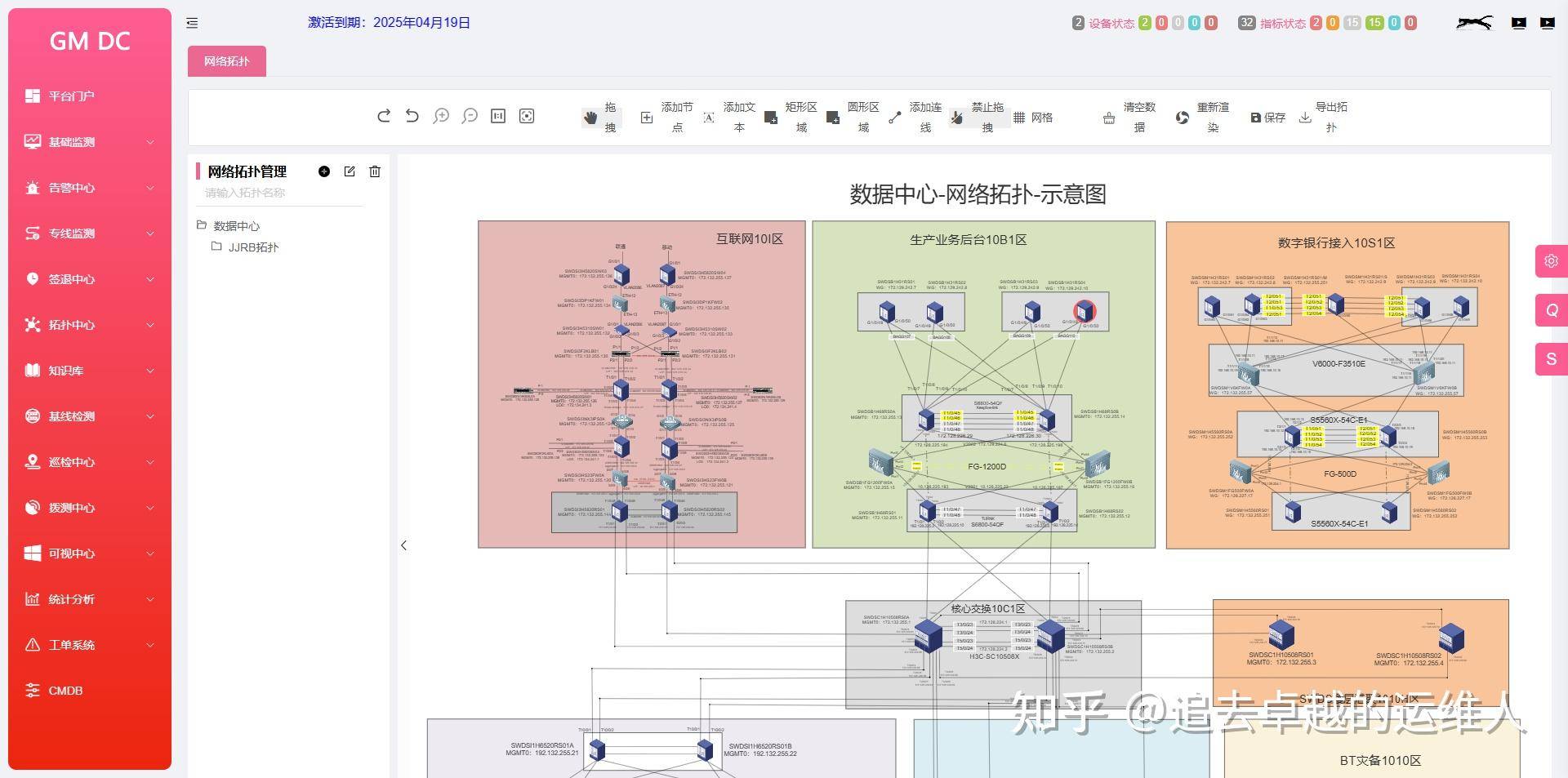
Task: Click the green 15 indicator status badge
Action: (x=1375, y=23)
